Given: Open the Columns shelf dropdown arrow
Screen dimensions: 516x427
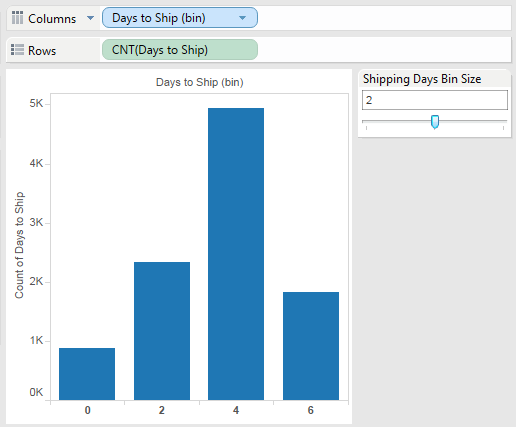Looking at the screenshot, I should [90, 18].
